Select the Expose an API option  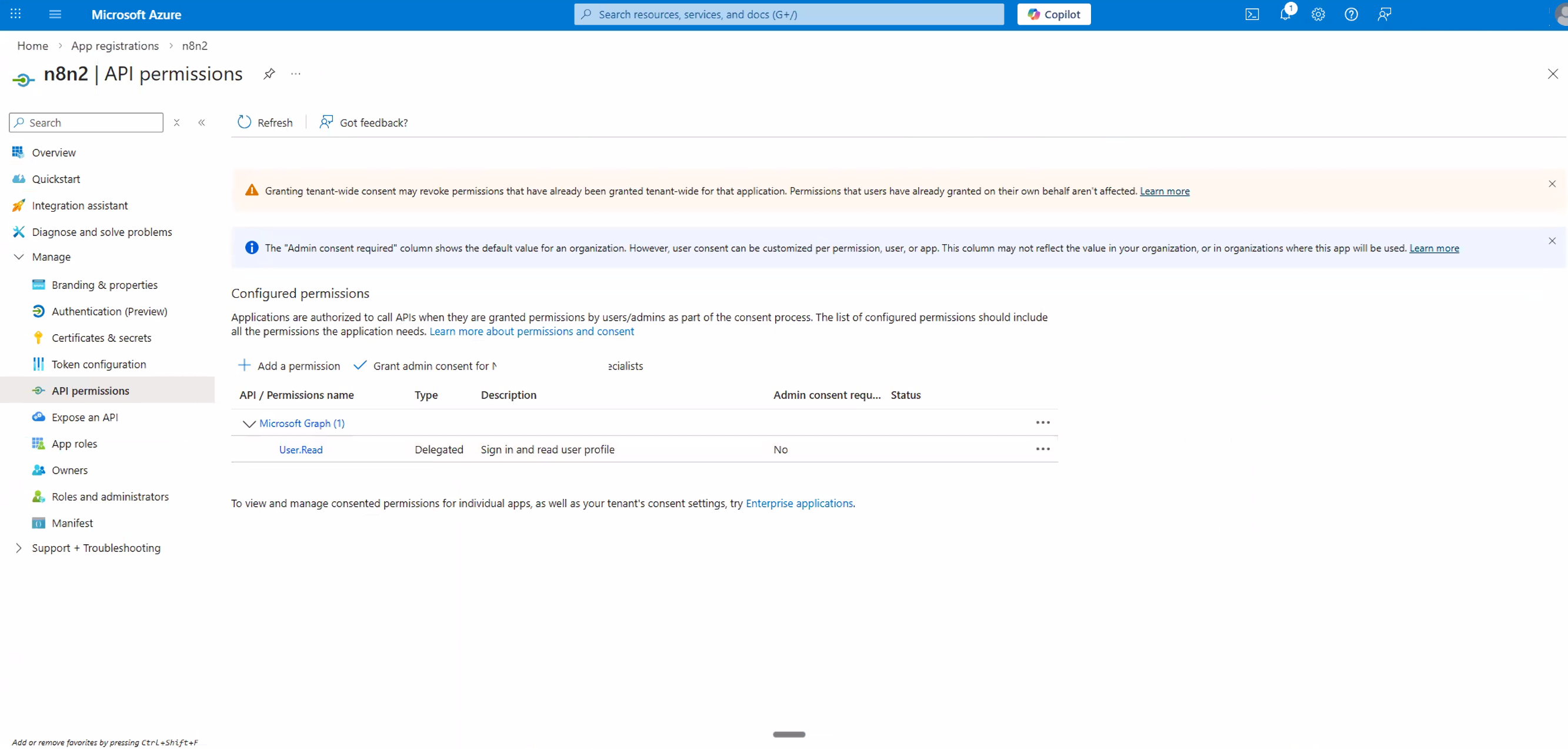click(85, 417)
